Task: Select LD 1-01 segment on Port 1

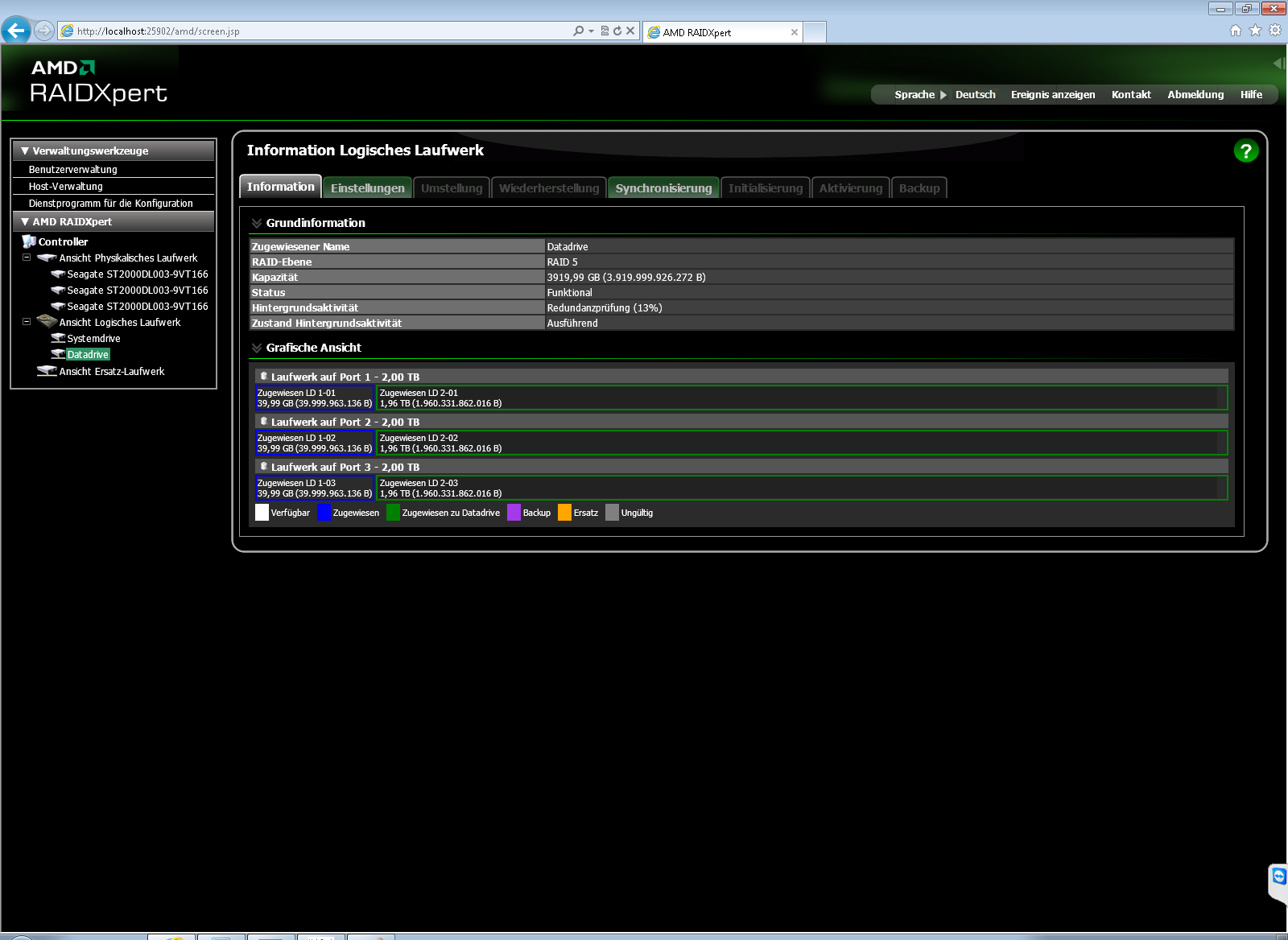Action: (x=315, y=398)
